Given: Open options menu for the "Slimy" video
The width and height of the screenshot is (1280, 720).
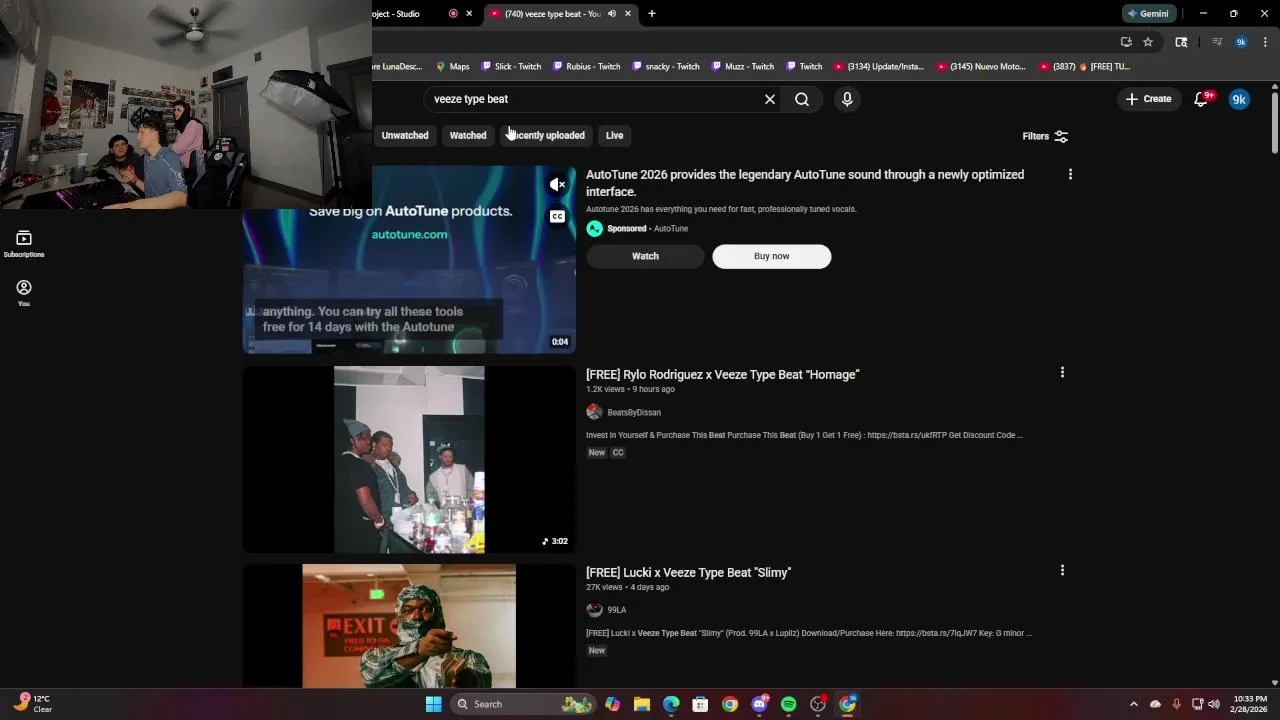Looking at the screenshot, I should point(1062,571).
